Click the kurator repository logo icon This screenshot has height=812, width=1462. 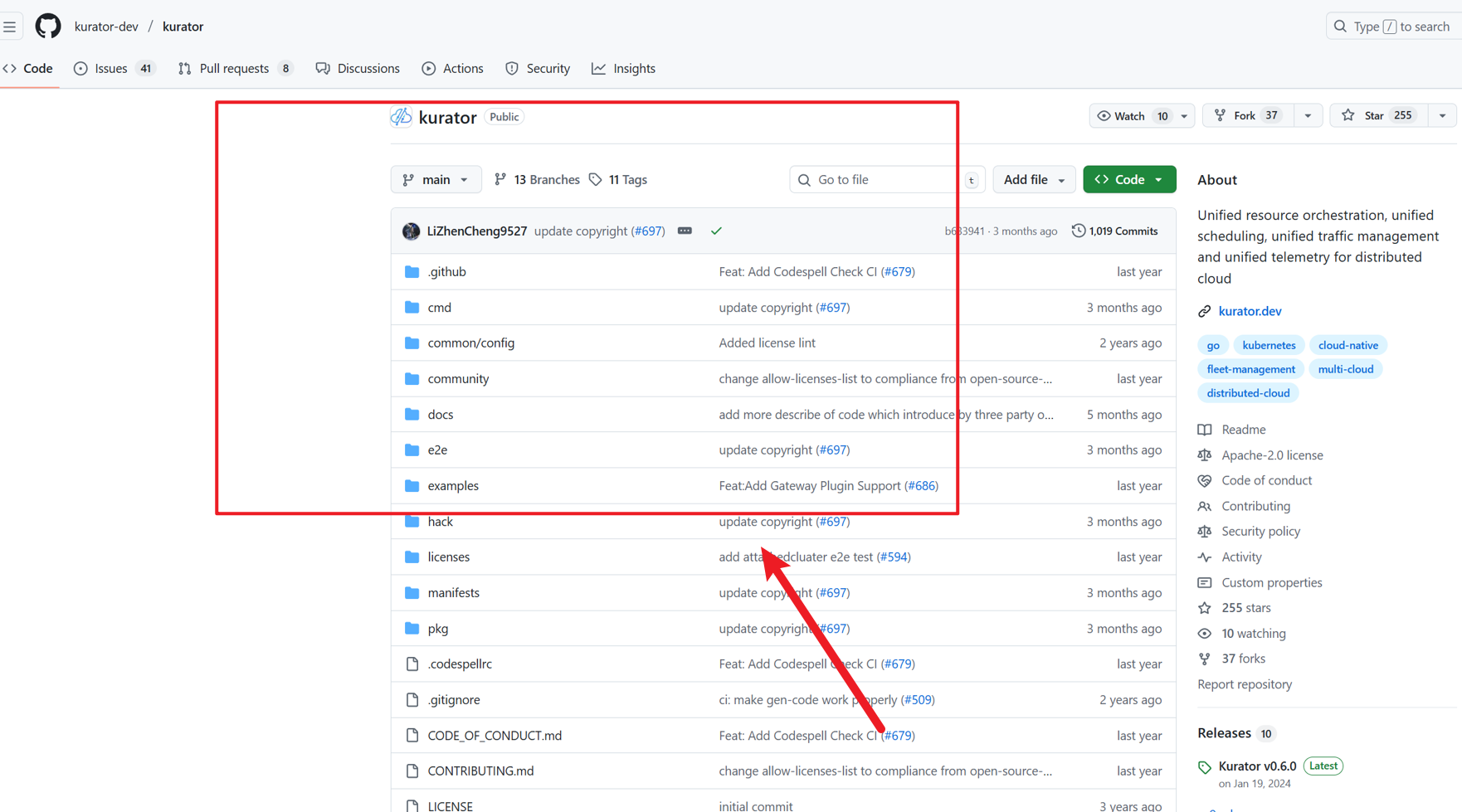click(x=402, y=117)
